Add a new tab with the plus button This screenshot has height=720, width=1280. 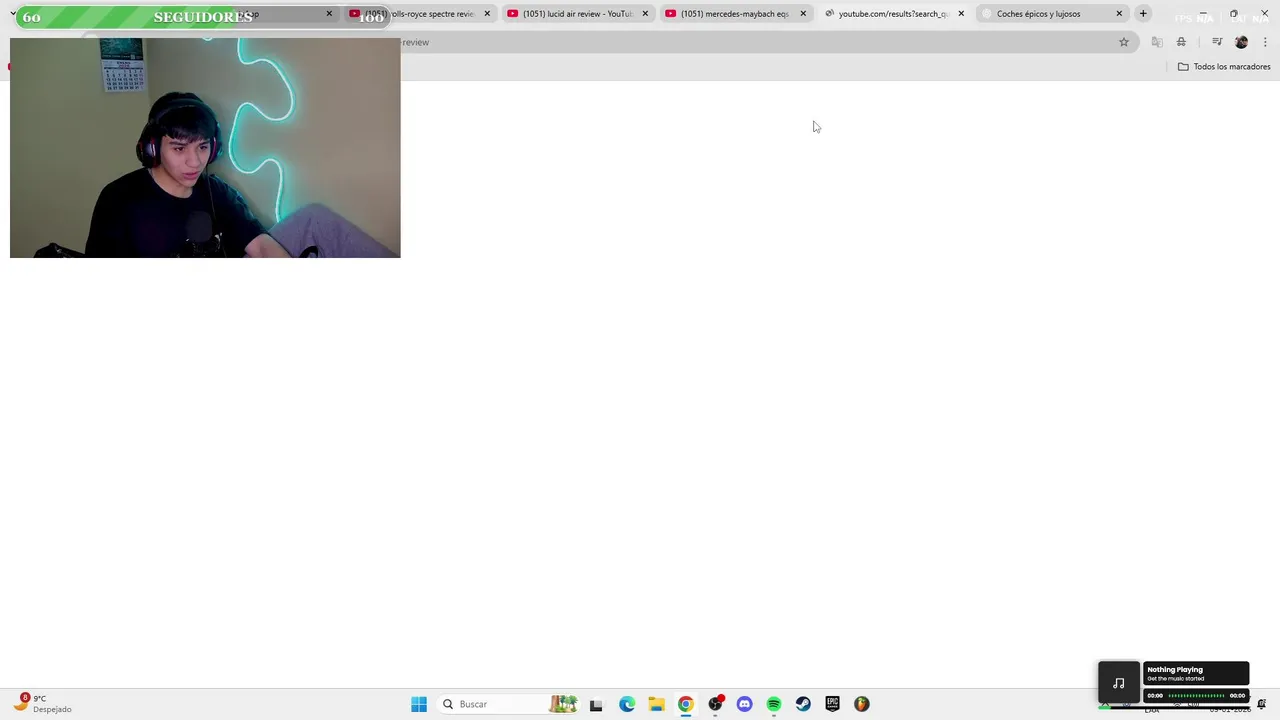tap(1143, 14)
